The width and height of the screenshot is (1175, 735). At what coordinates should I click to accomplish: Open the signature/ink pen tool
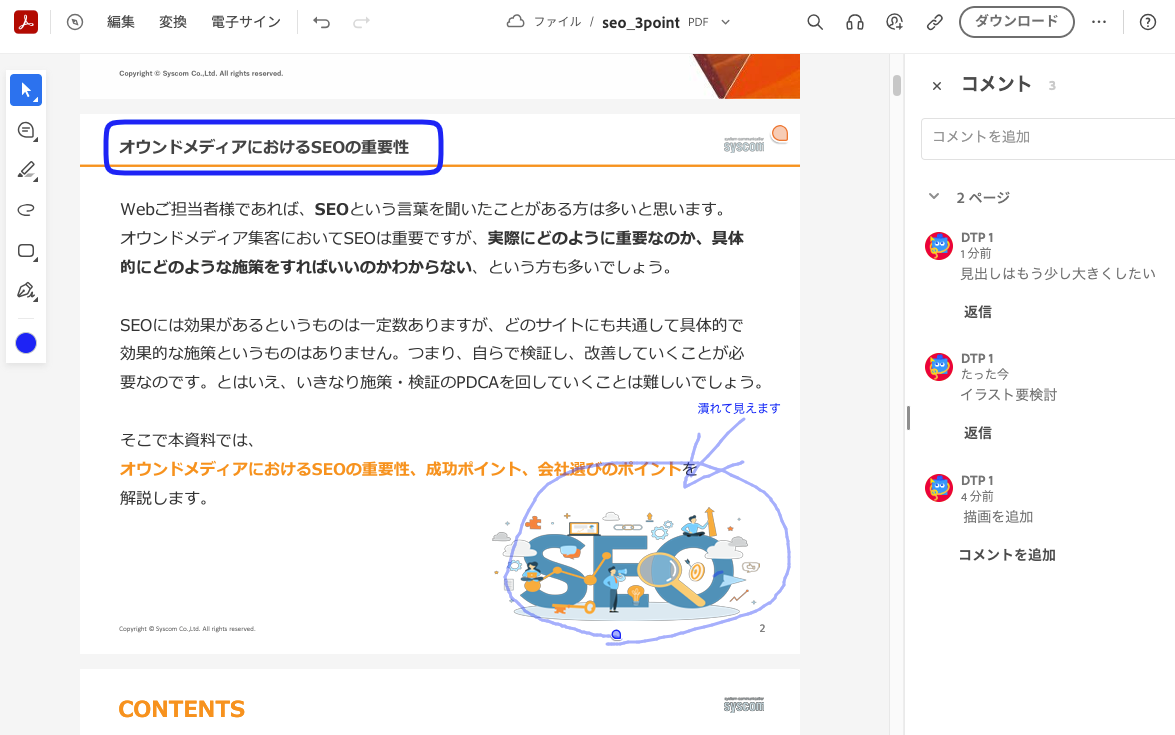coord(25,292)
